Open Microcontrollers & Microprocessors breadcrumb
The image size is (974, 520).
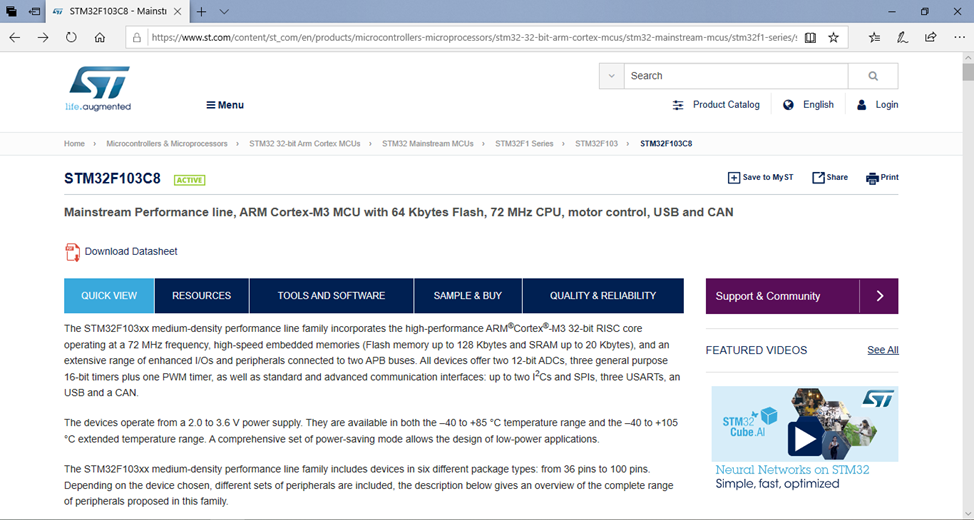pos(166,144)
